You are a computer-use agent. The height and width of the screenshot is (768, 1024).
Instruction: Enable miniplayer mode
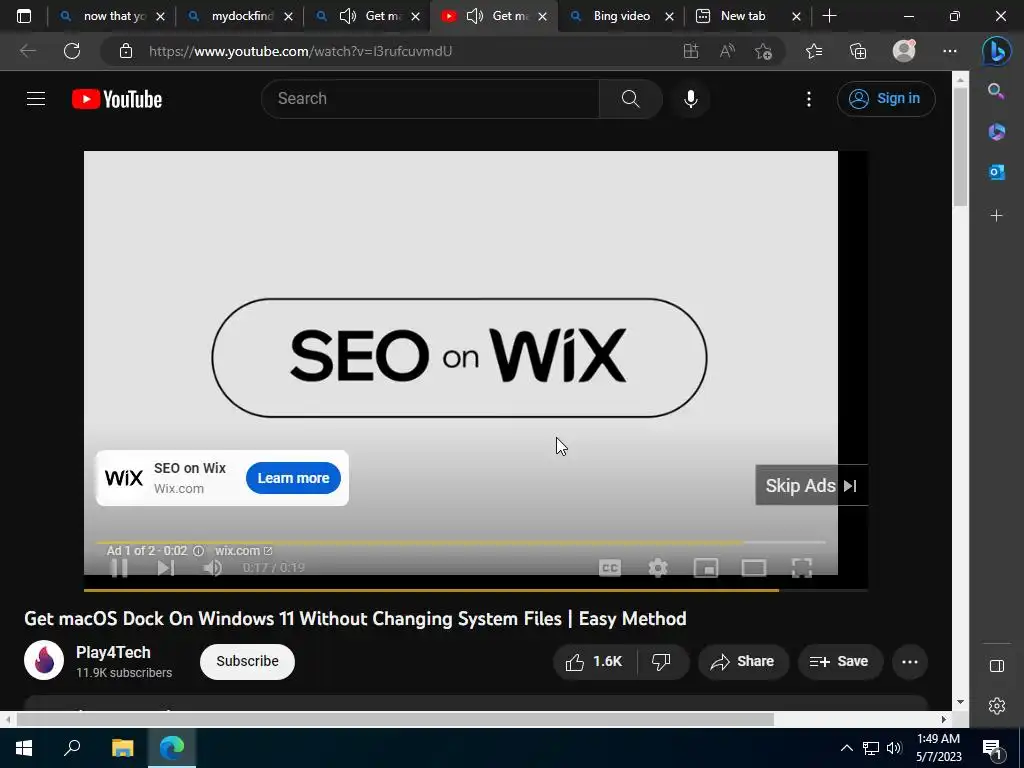coord(706,568)
